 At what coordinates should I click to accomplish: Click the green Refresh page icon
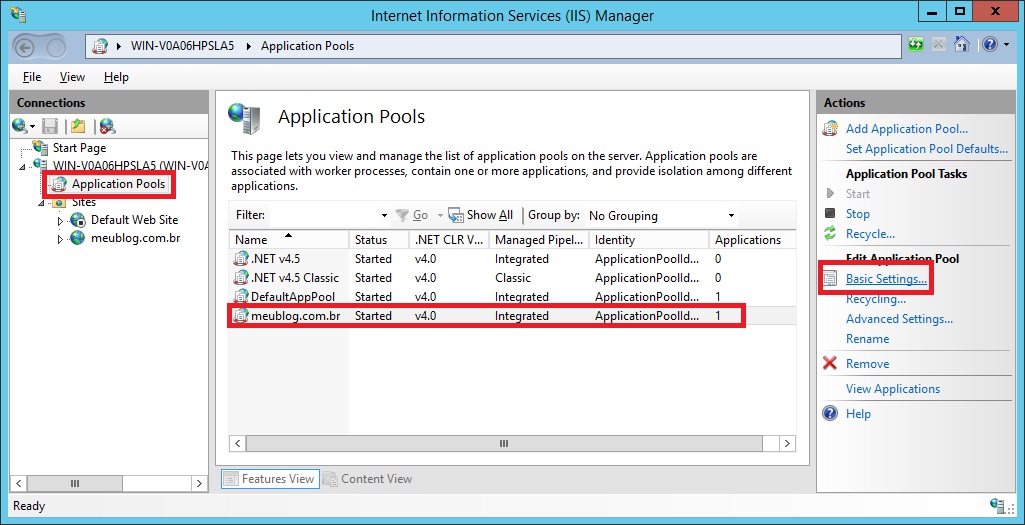[x=916, y=44]
